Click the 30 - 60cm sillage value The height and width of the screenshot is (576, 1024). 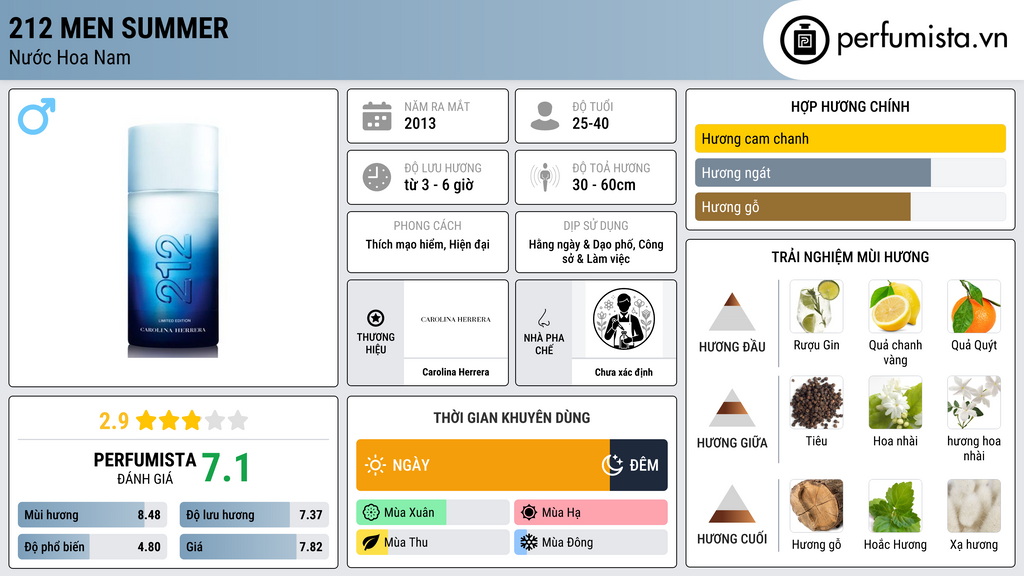point(604,185)
